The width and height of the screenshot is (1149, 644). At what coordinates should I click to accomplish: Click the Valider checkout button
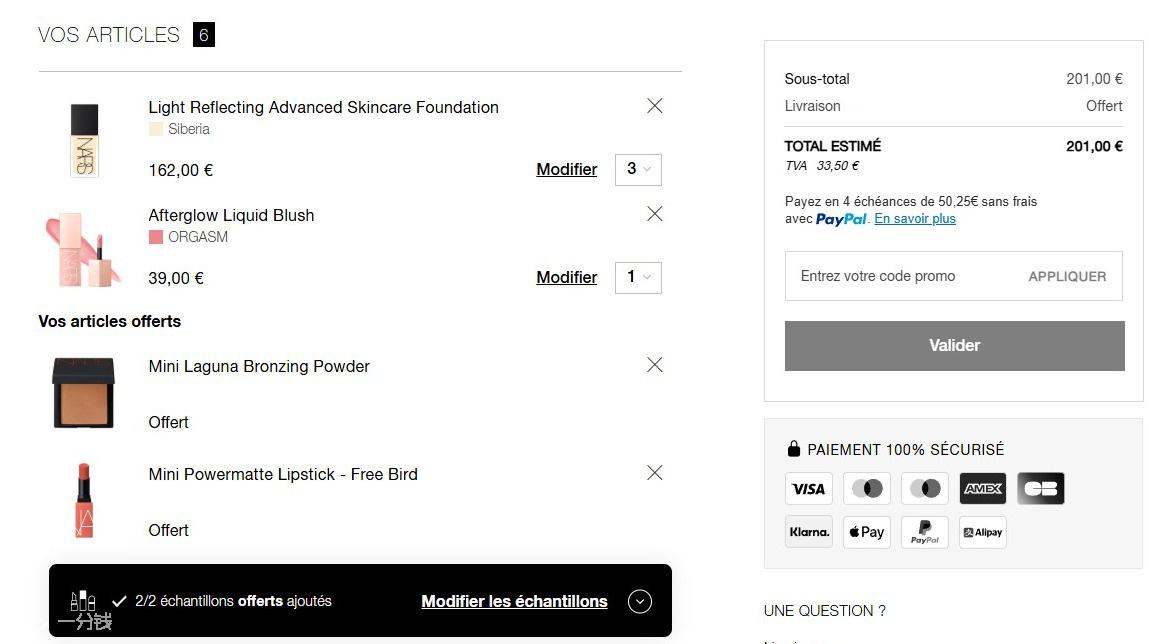tap(954, 346)
